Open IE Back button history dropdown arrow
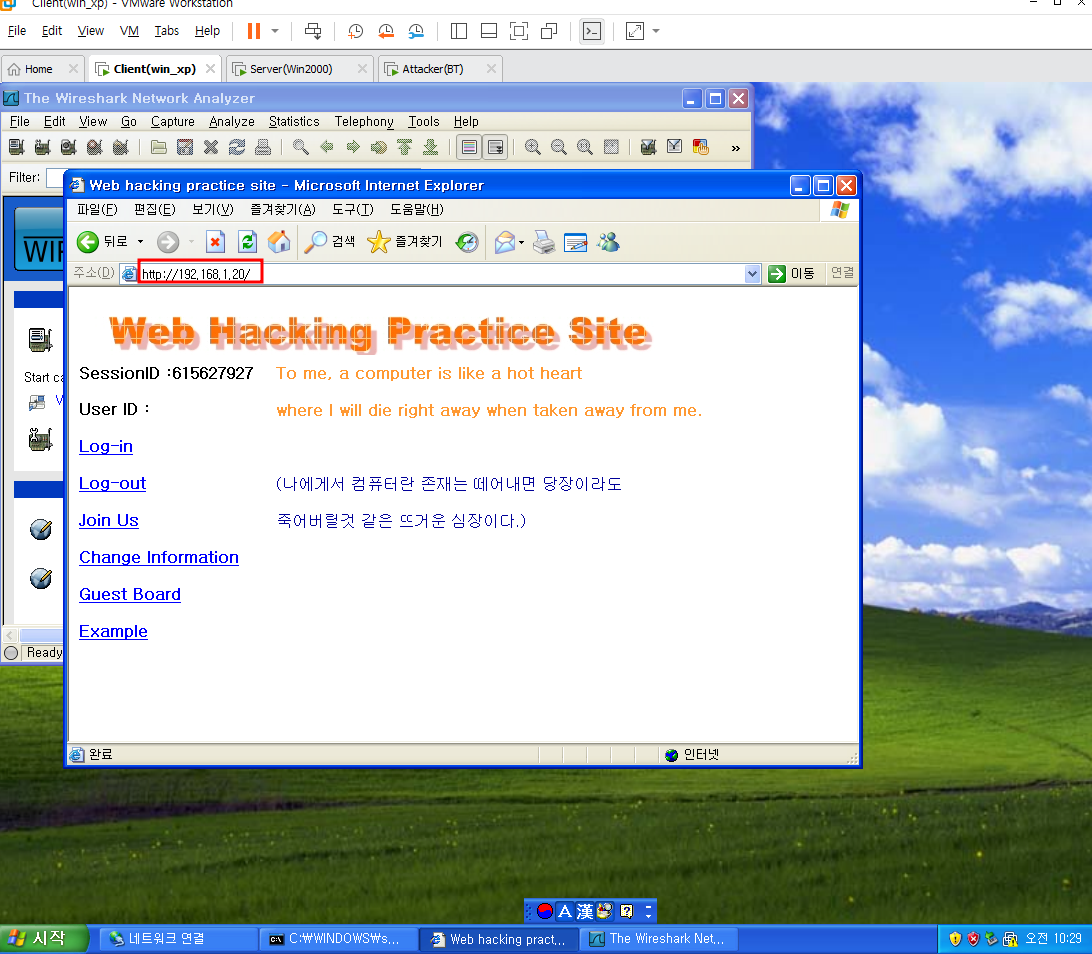Viewport: 1092px width, 954px height. 141,242
